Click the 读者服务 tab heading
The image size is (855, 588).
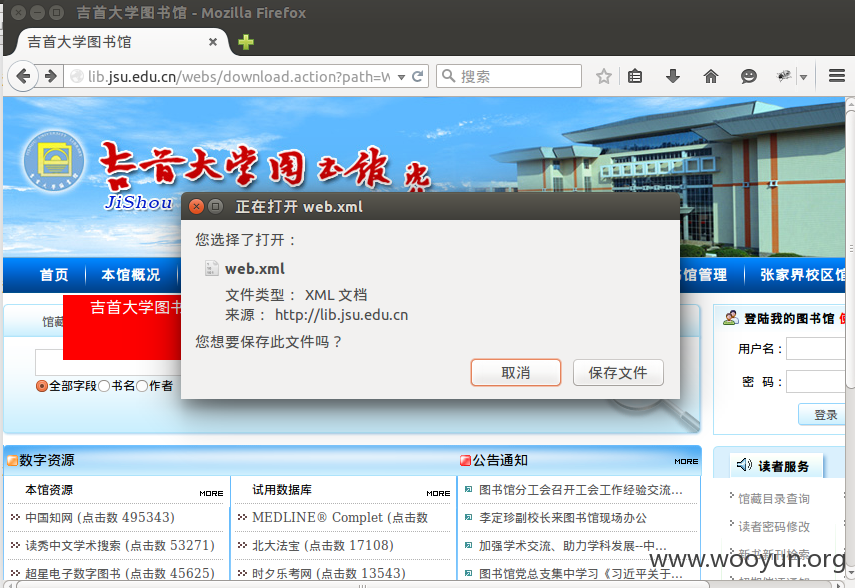(774, 466)
